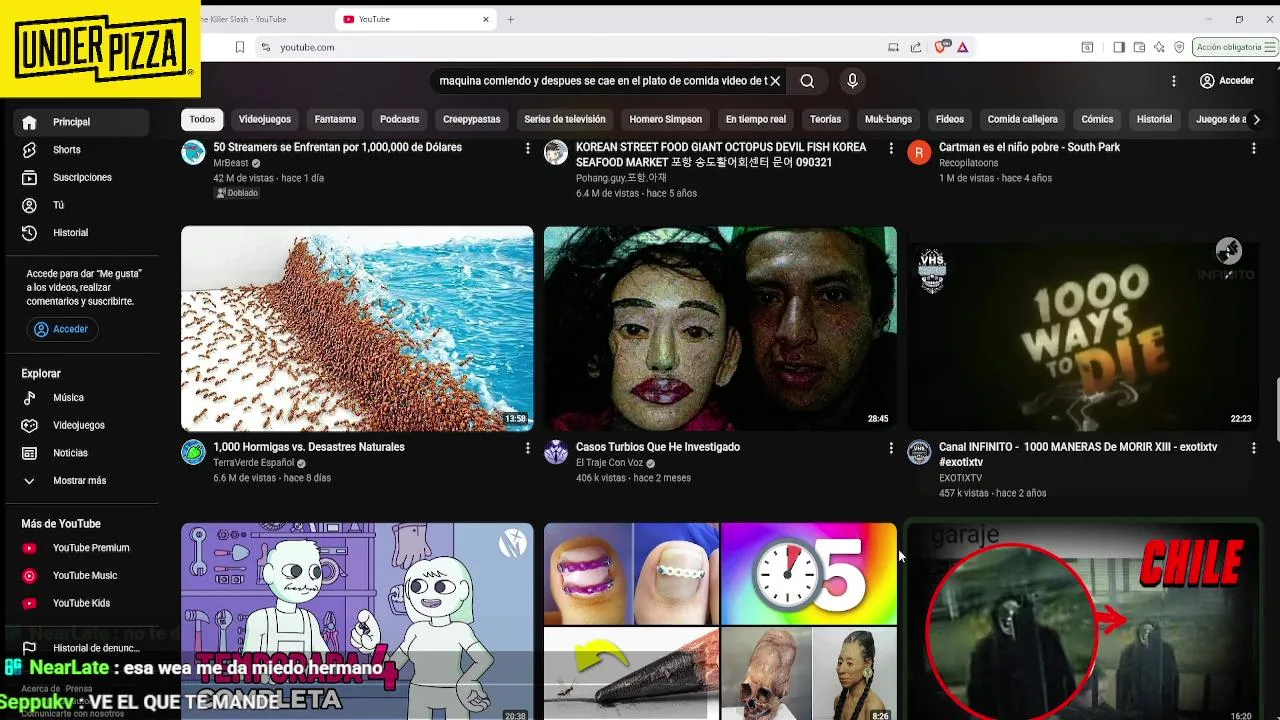The height and width of the screenshot is (720, 1280).
Task: Click the ants and waves thumbnail
Action: point(357,329)
